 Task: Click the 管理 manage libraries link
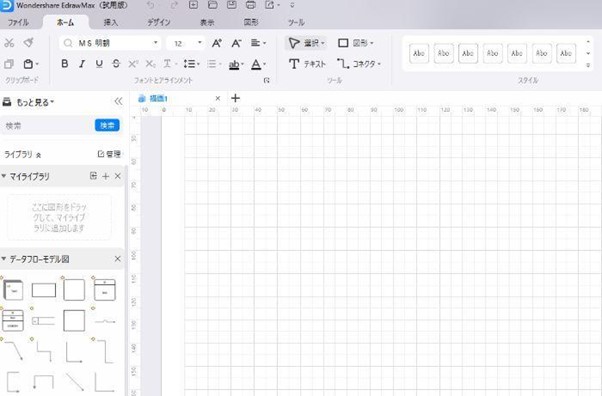click(109, 154)
